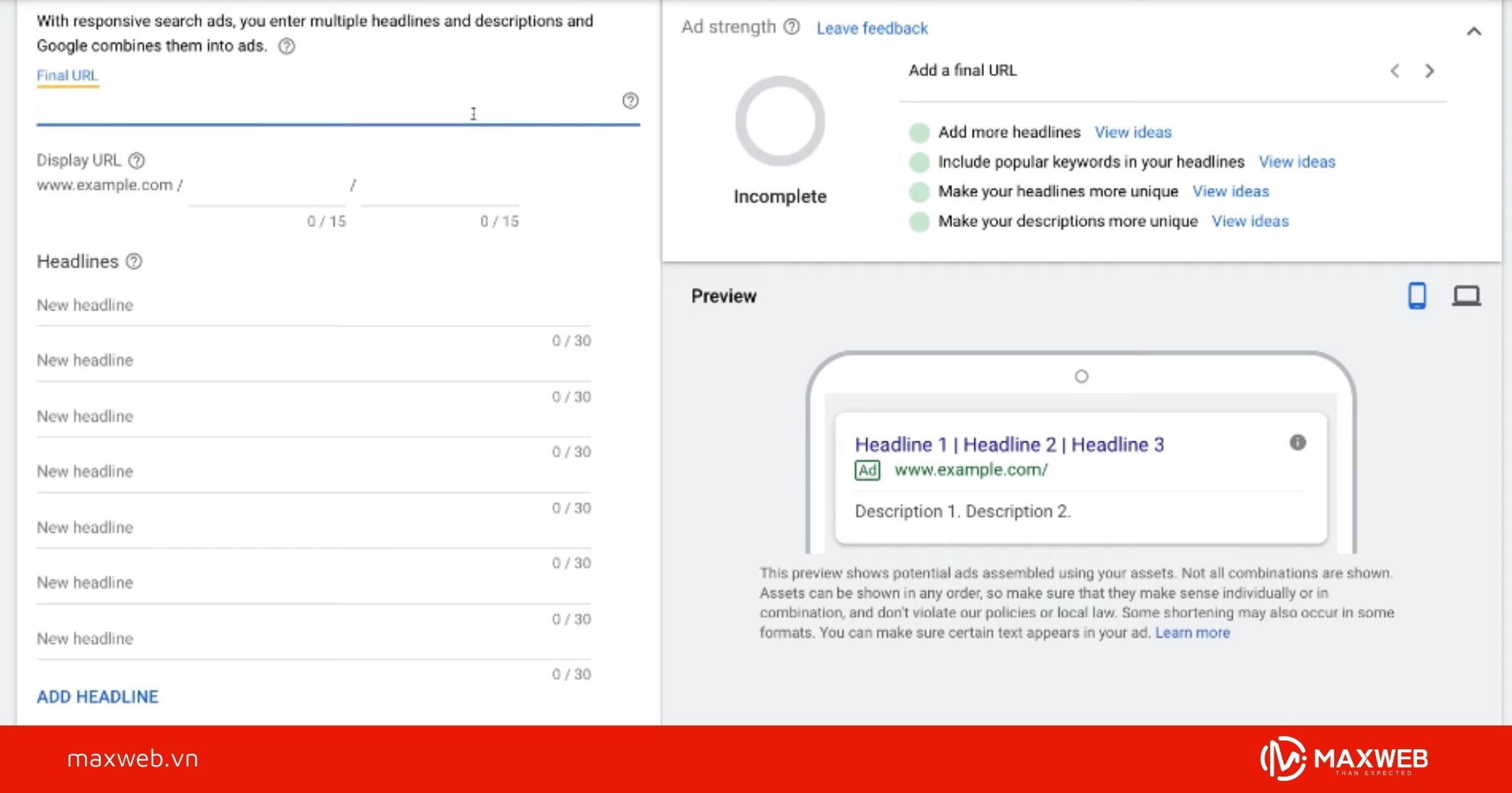Click the ad info icon in preview
1512x793 pixels.
click(1297, 443)
